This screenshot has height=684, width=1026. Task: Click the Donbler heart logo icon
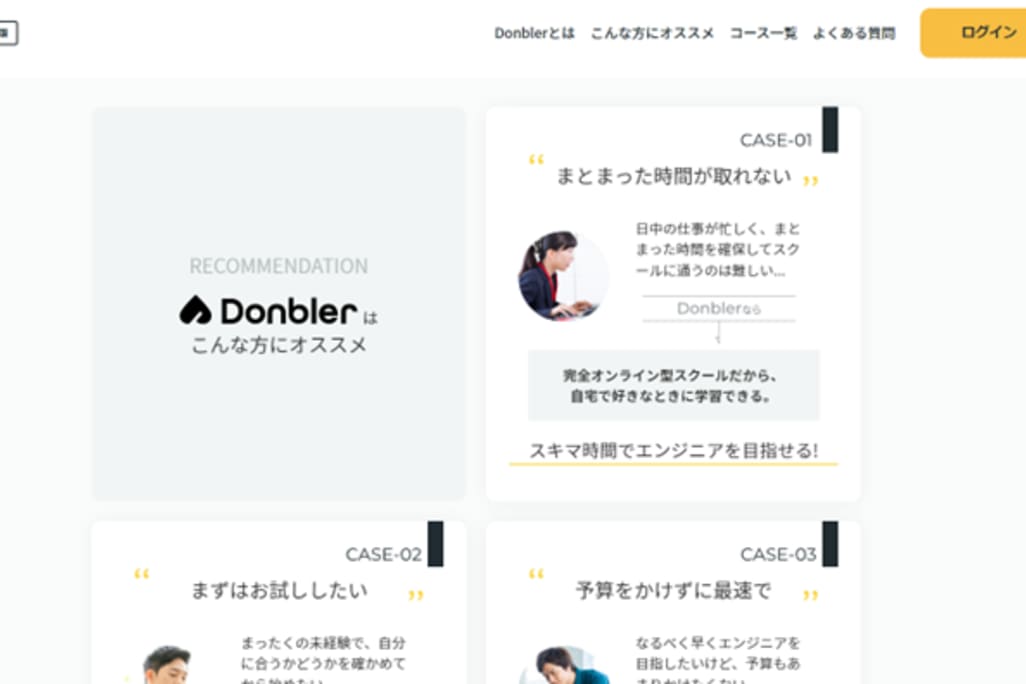point(196,311)
